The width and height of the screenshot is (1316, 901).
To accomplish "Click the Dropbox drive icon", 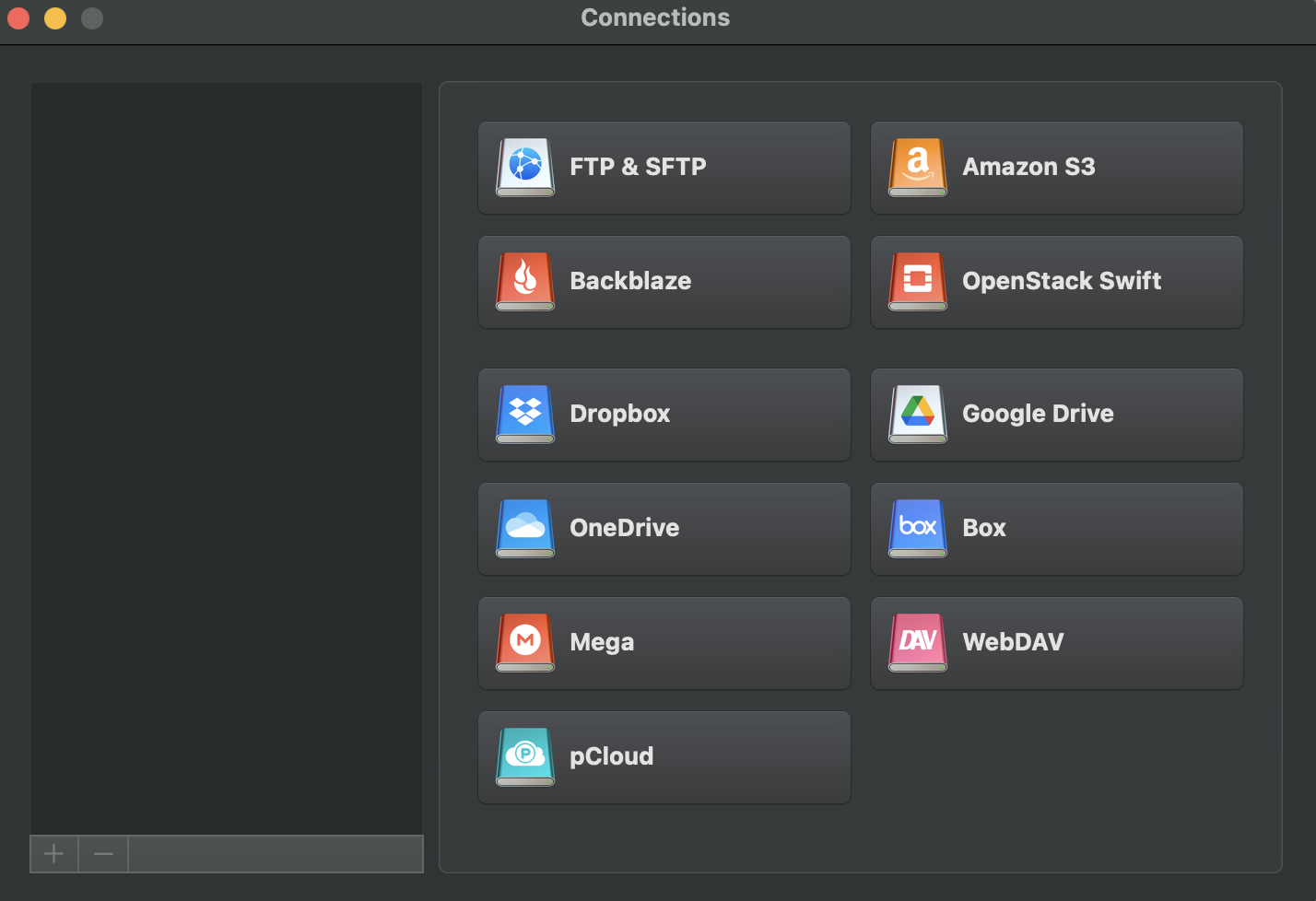I will 525,414.
